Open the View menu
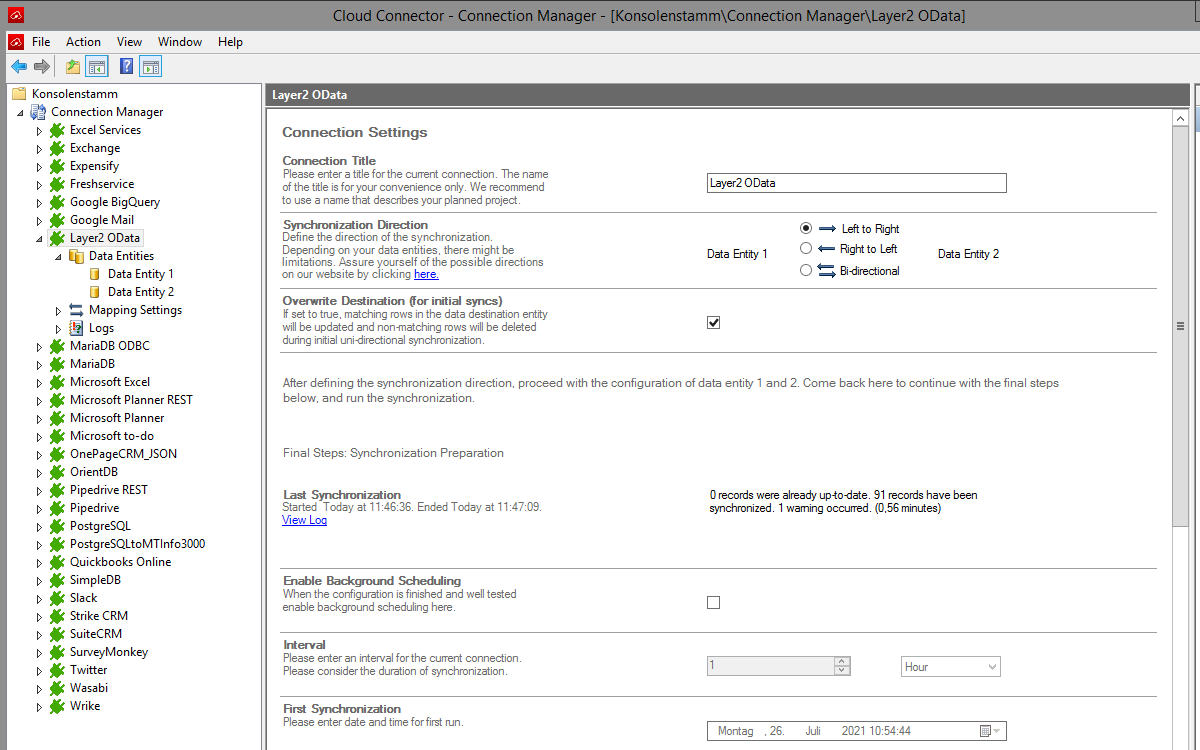This screenshot has height=750, width=1200. pos(129,42)
